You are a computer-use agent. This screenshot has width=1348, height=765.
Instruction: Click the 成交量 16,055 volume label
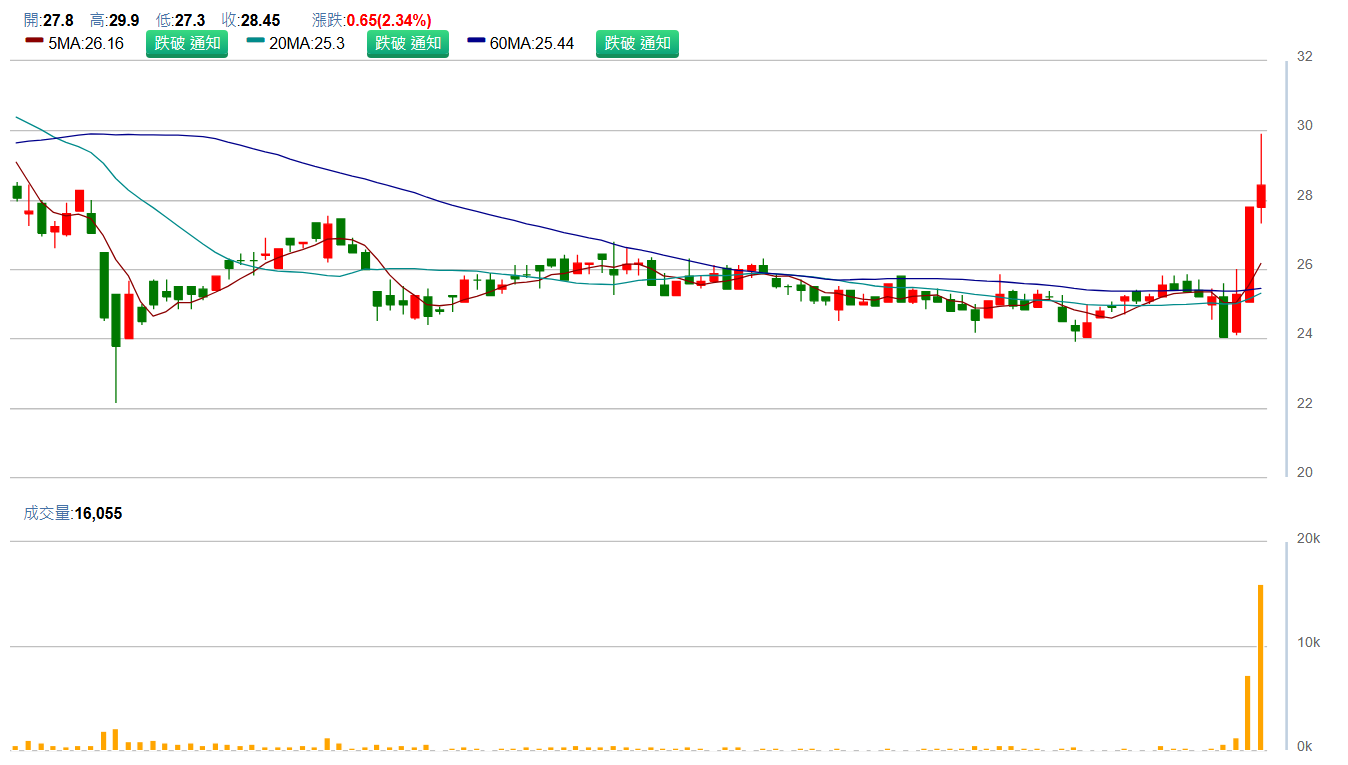(73, 513)
